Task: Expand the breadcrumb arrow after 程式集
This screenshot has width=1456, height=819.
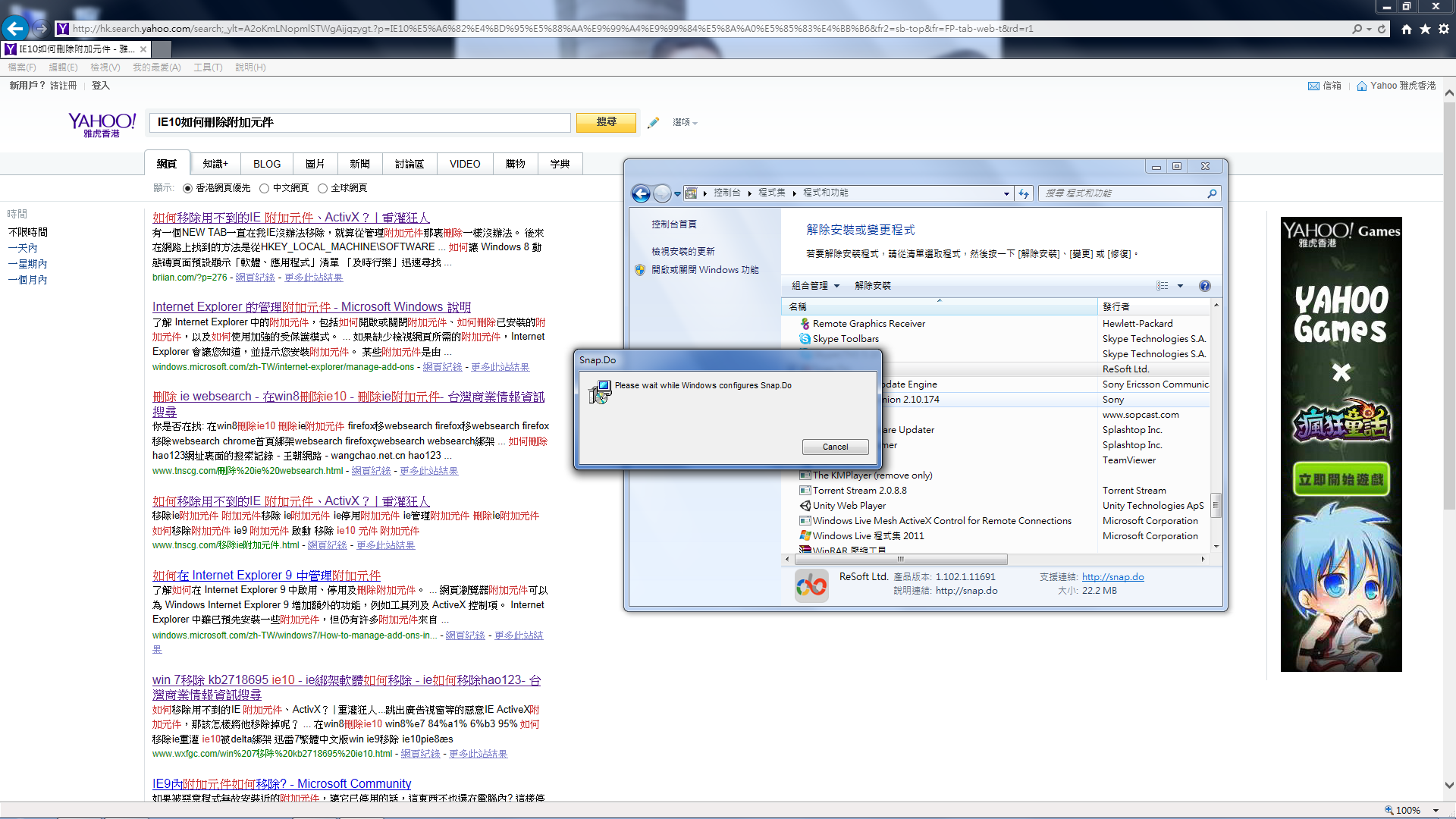Action: (794, 193)
